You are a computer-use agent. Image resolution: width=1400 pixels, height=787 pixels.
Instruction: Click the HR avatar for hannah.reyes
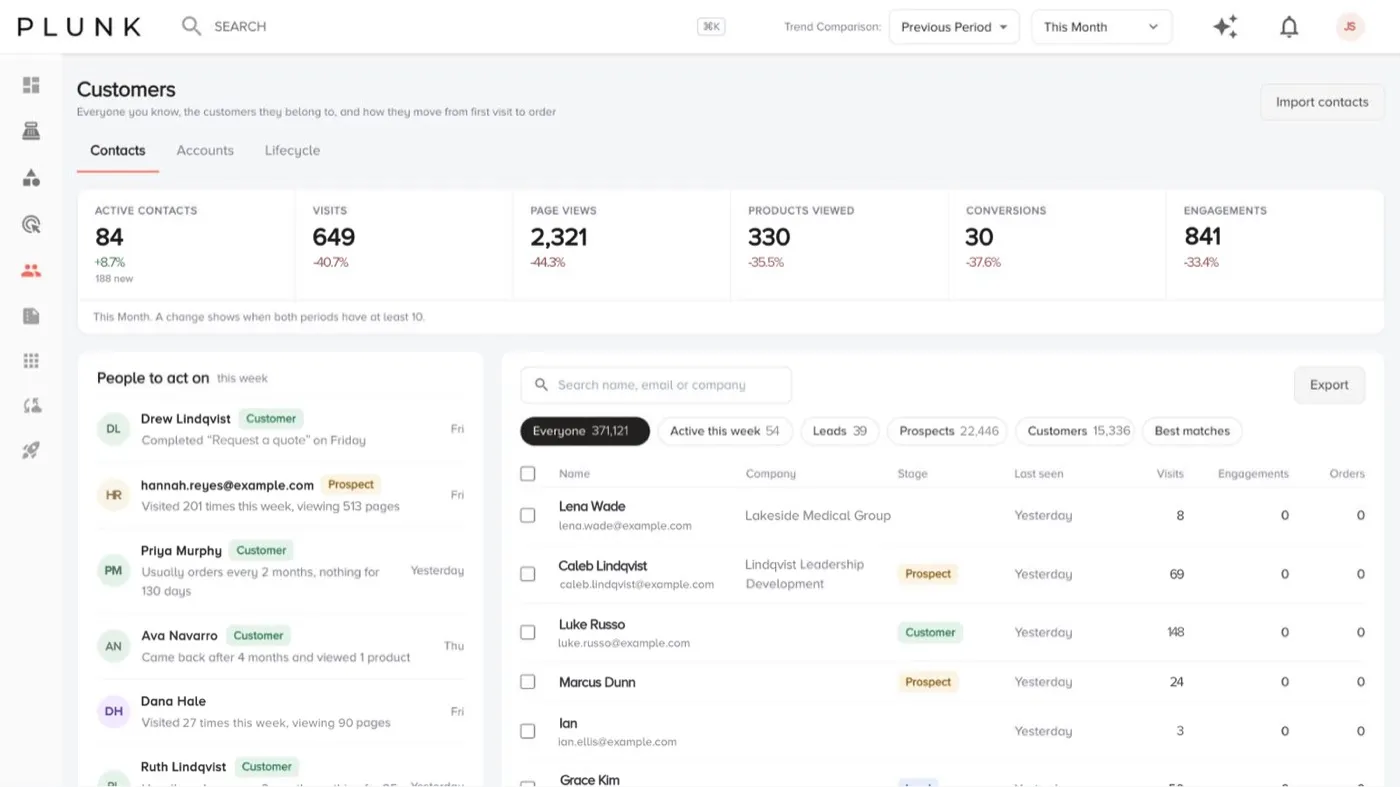pyautogui.click(x=113, y=495)
